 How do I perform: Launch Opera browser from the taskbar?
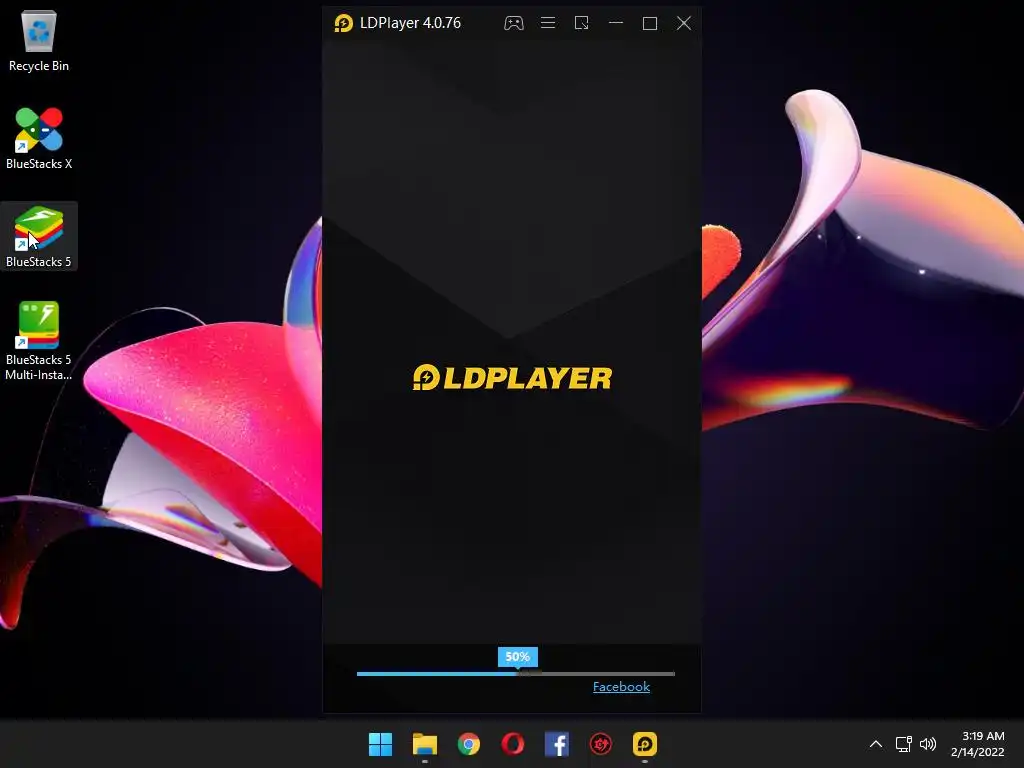pyautogui.click(x=513, y=744)
